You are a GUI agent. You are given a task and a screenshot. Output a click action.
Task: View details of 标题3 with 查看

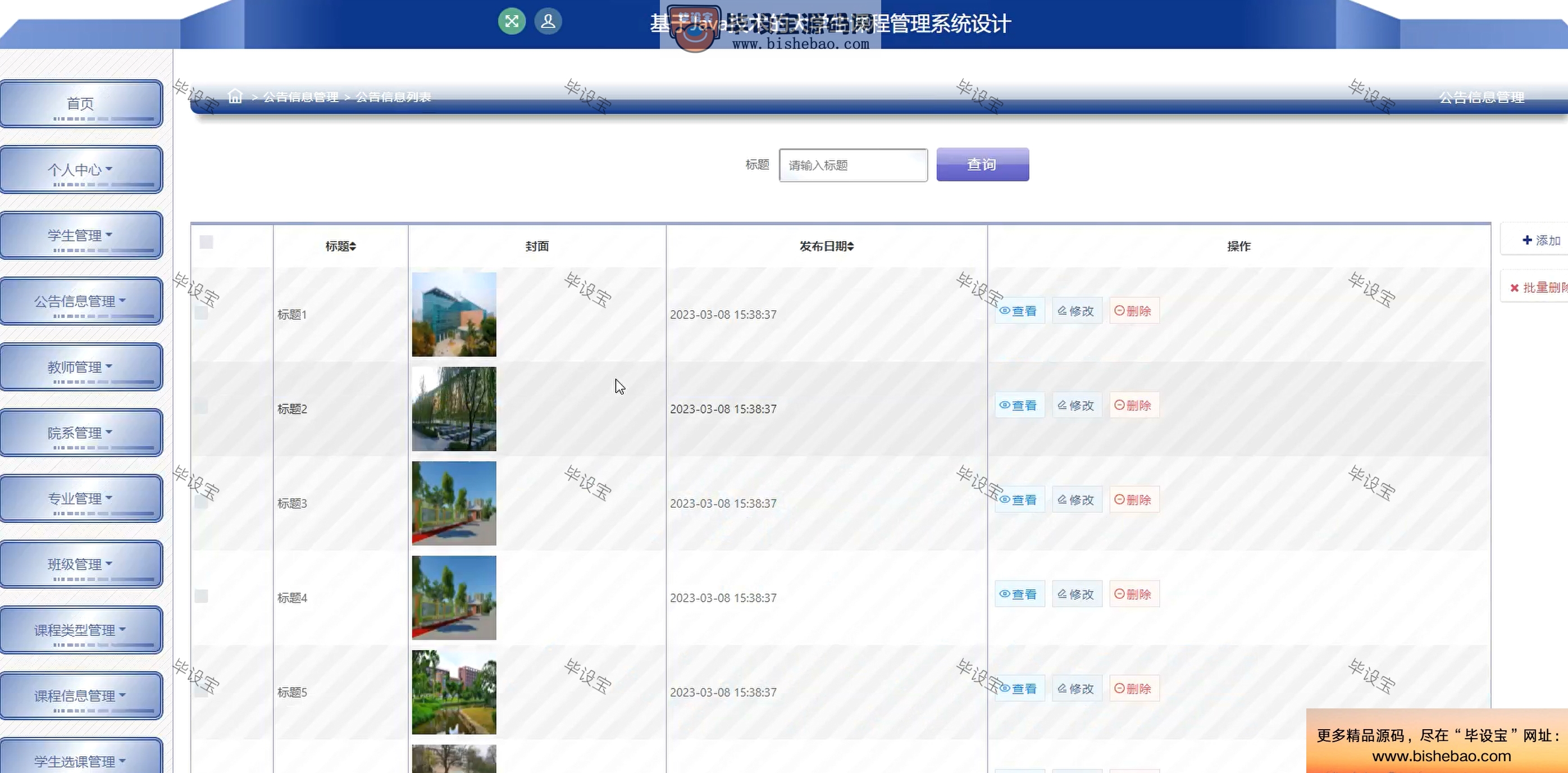pyautogui.click(x=1019, y=500)
